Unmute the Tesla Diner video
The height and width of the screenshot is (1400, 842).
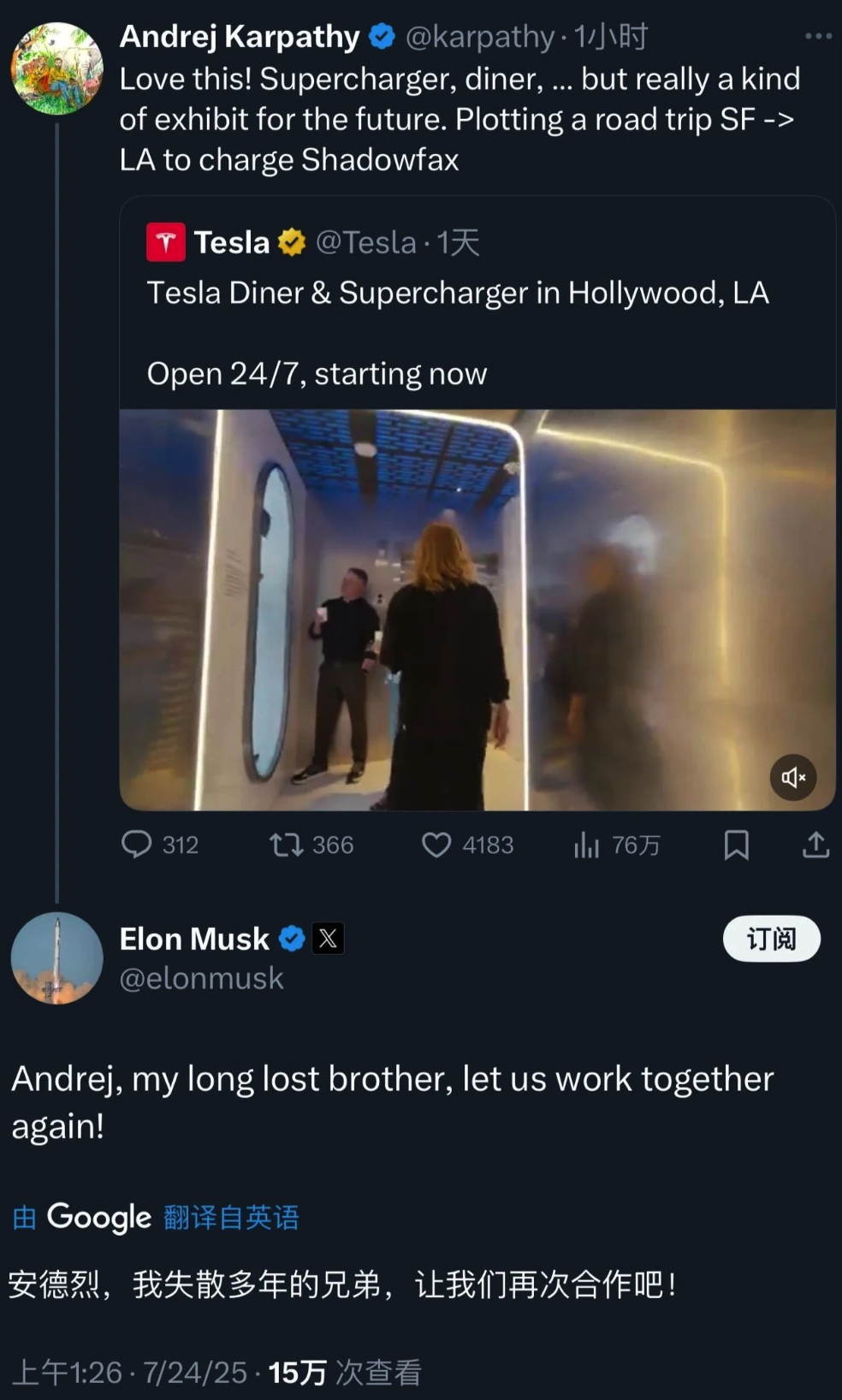click(x=793, y=777)
